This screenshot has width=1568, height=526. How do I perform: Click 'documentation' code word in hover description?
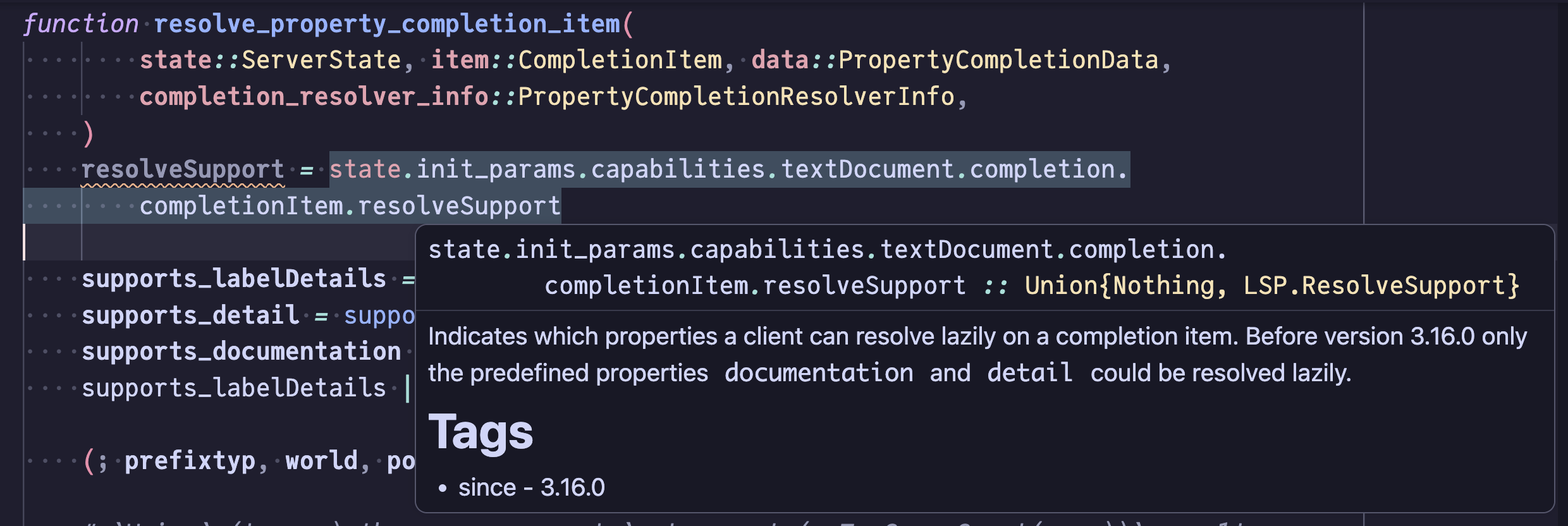819,373
